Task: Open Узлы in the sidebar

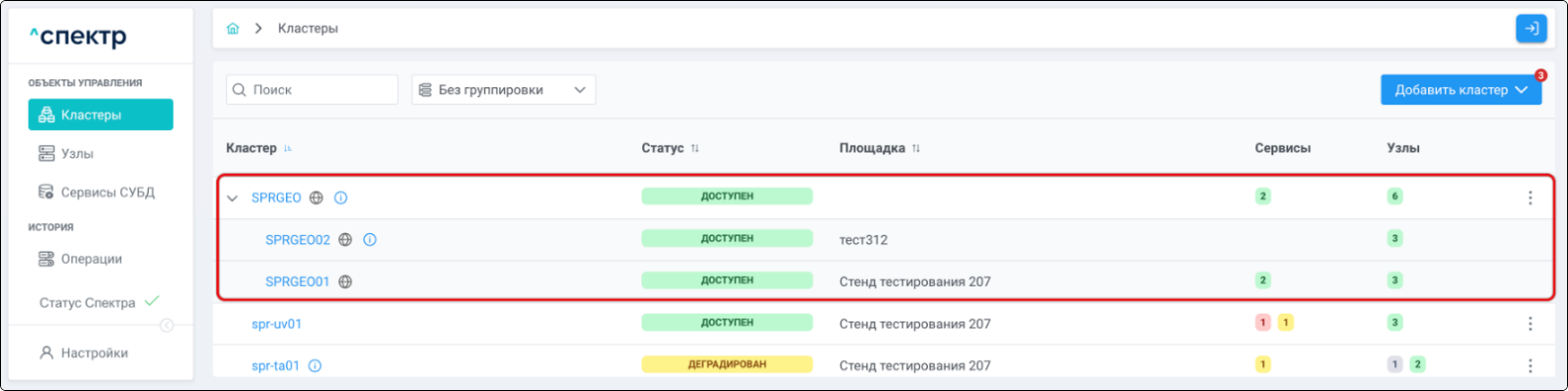Action: (65, 154)
